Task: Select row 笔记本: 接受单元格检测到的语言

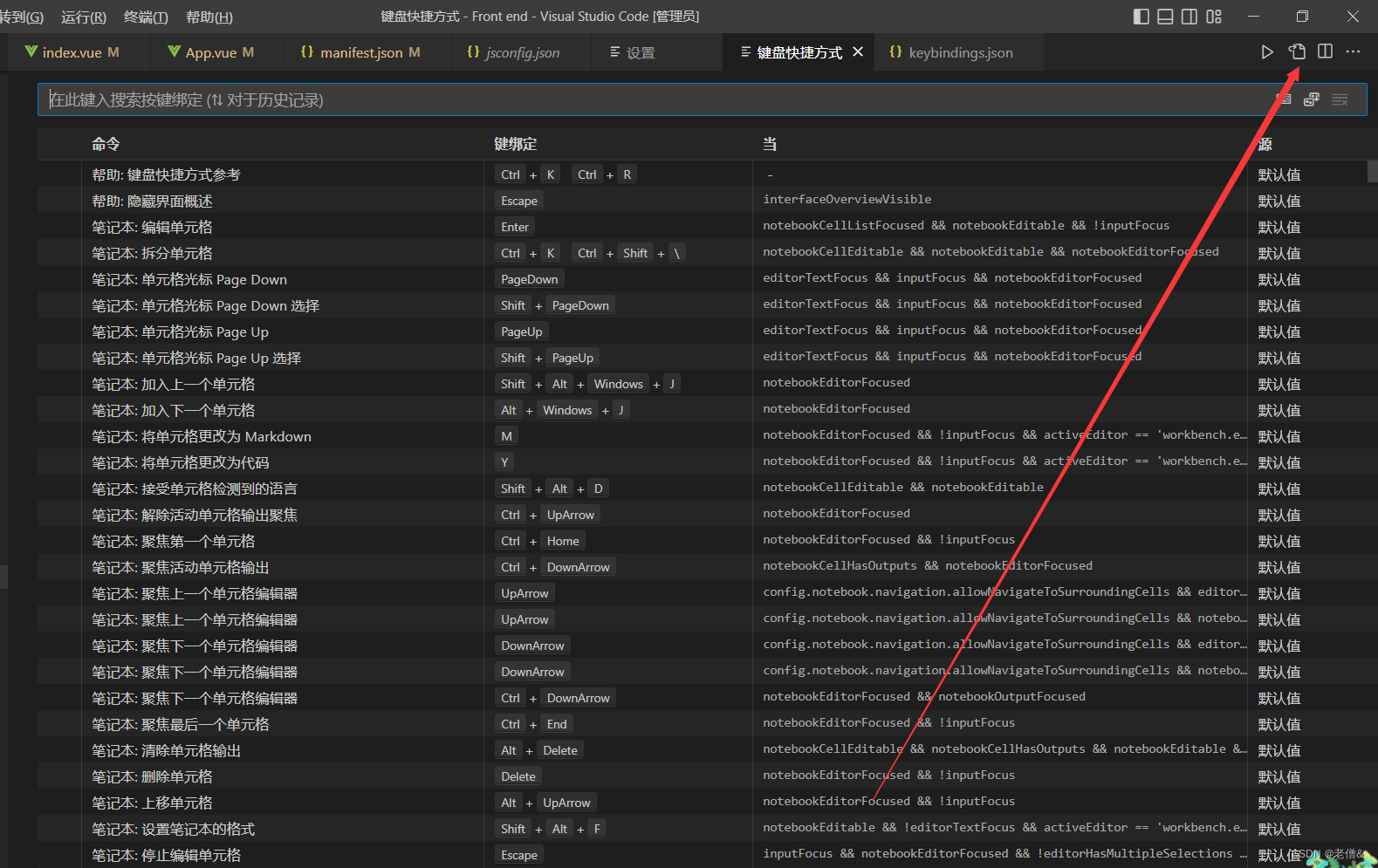Action: (x=703, y=489)
